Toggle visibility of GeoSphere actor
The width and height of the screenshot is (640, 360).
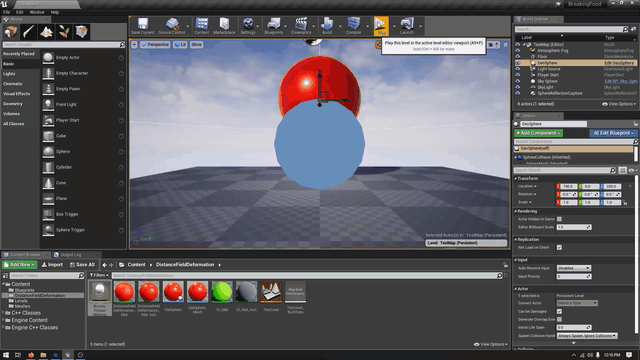[x=518, y=63]
